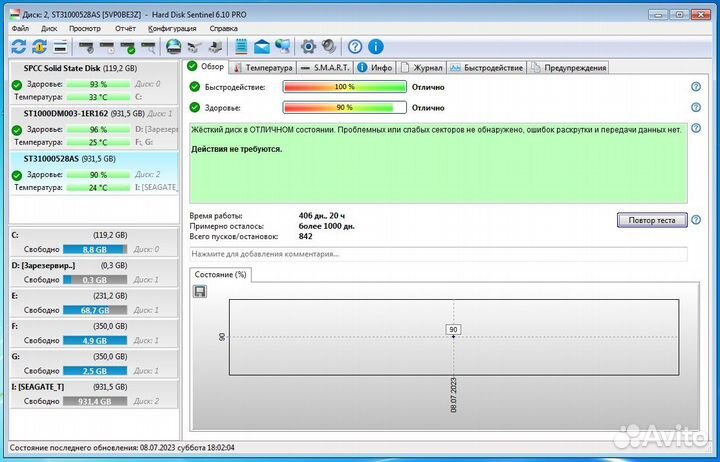Click help icon next to Быстродействие bar
Screen dimensions: 720x462
pyautogui.click(x=696, y=87)
